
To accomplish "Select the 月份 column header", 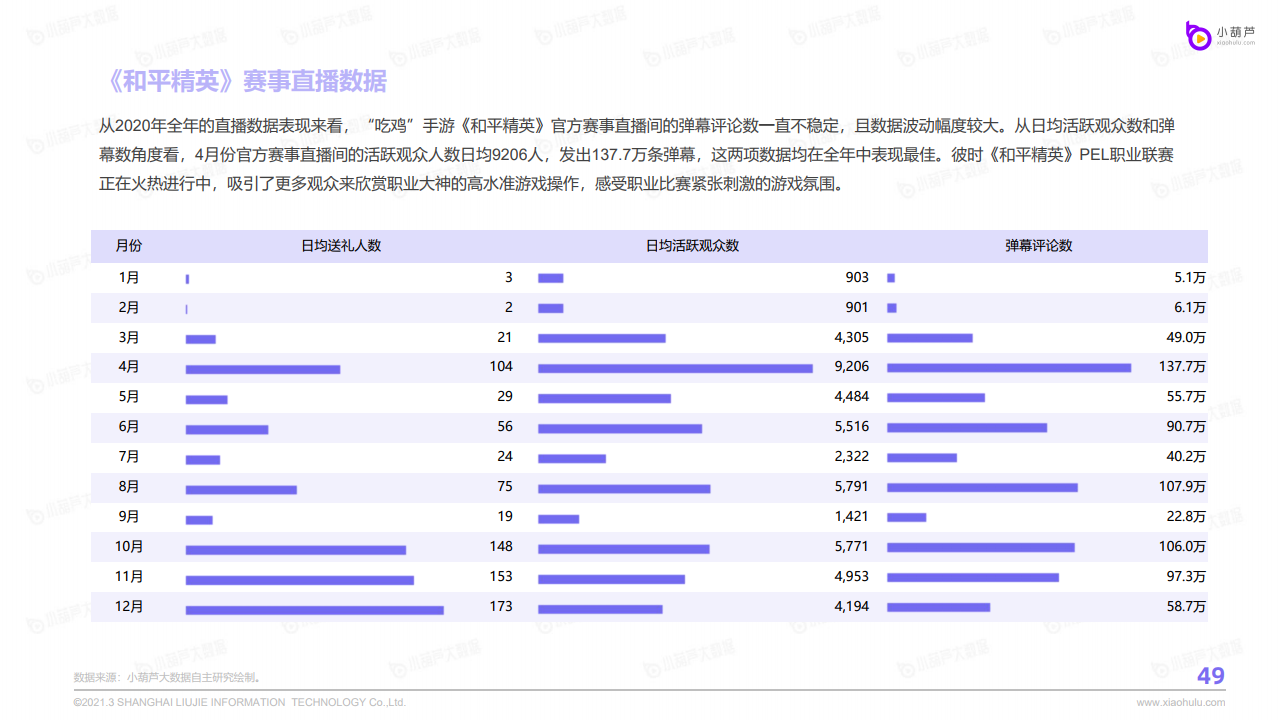I will [x=129, y=246].
